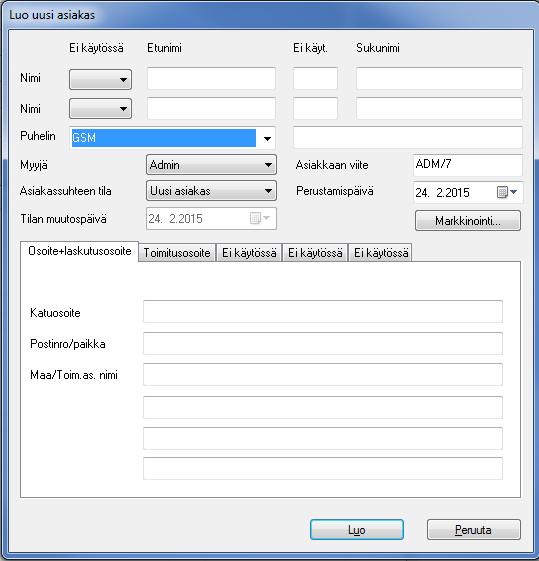This screenshot has width=539, height=561.
Task: Click the Maa/Toim.as. nimi input field
Action: tap(323, 374)
